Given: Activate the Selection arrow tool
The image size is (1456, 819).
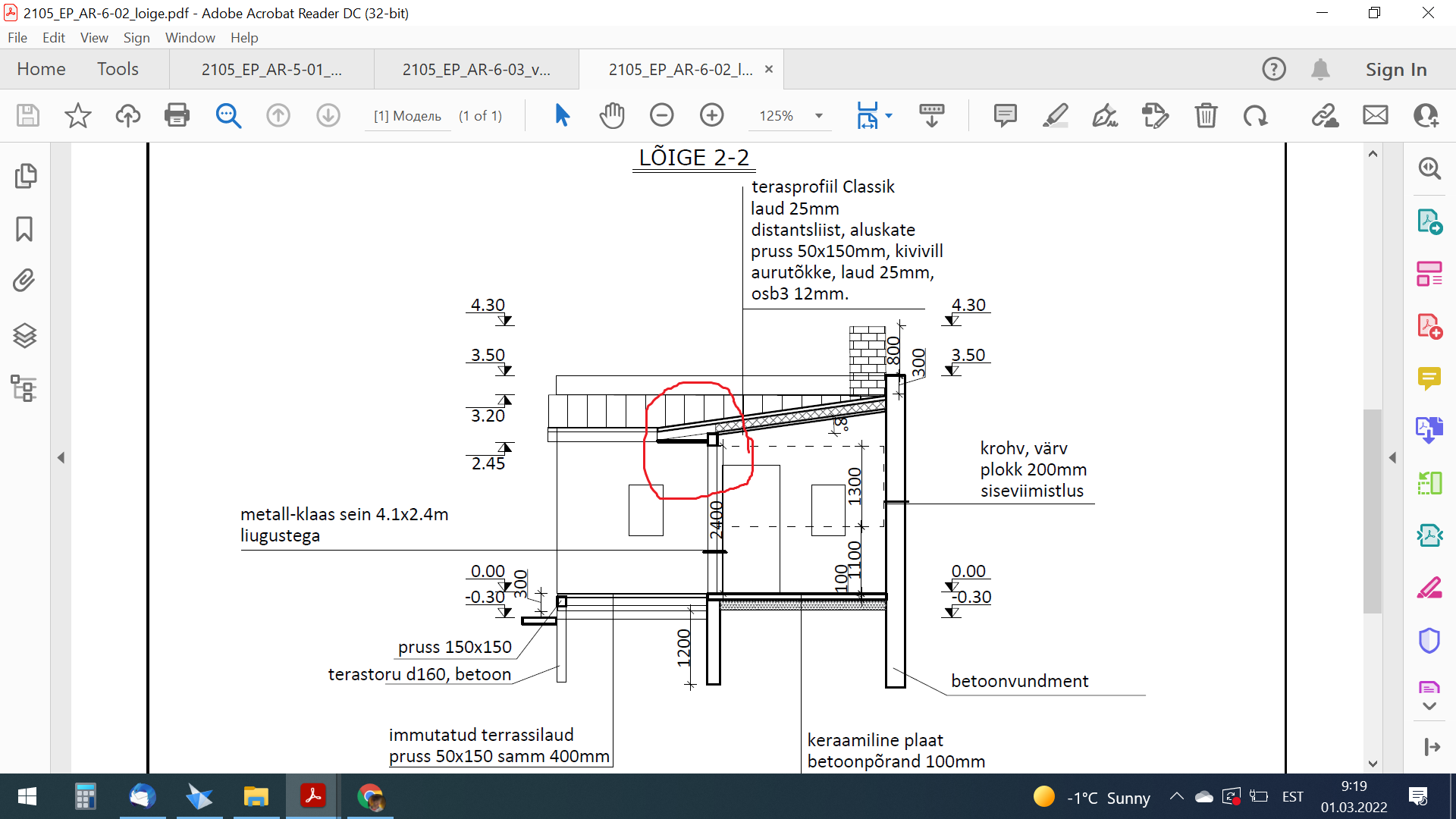Looking at the screenshot, I should click(562, 115).
